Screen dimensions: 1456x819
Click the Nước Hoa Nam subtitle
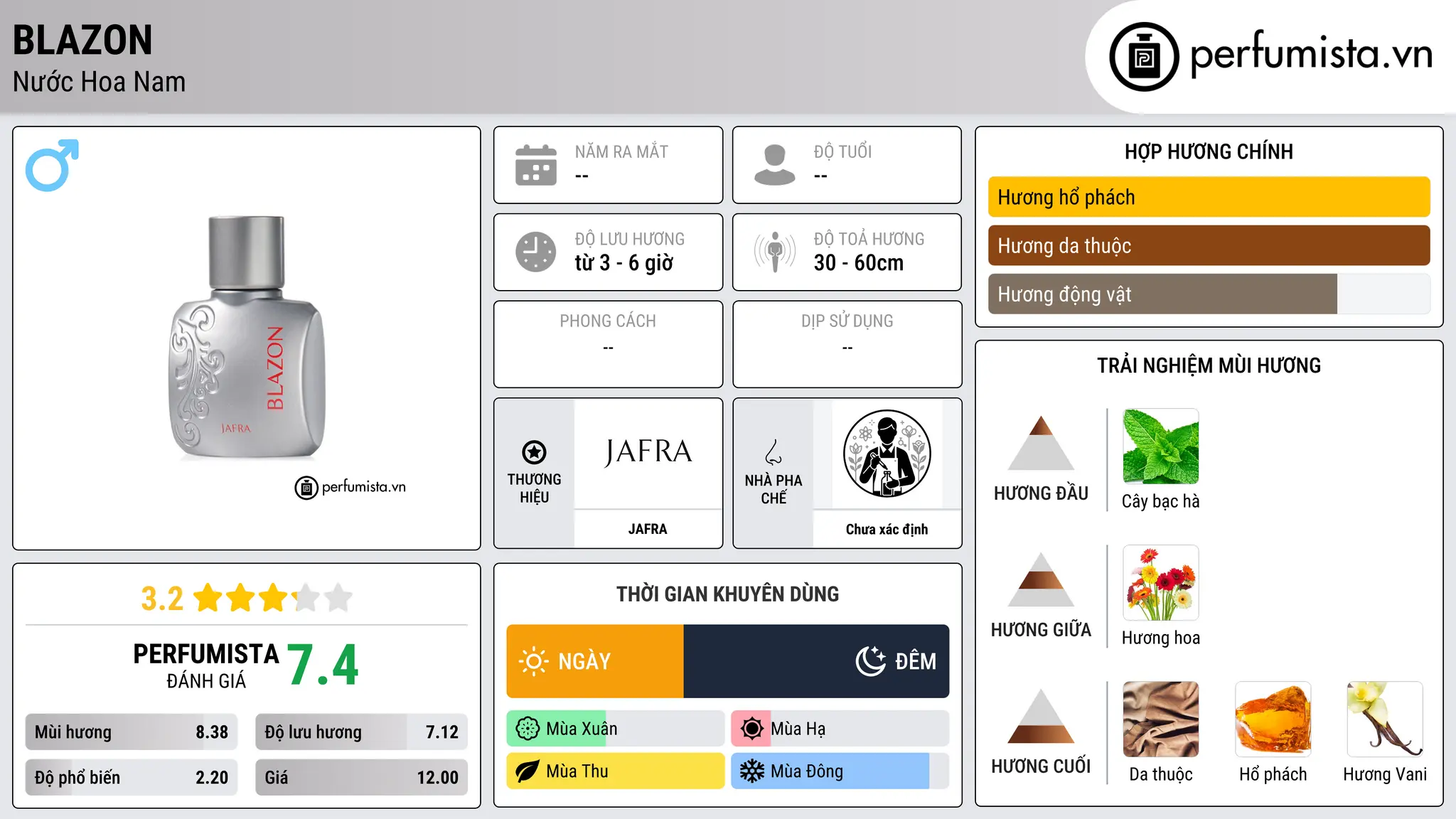(99, 82)
